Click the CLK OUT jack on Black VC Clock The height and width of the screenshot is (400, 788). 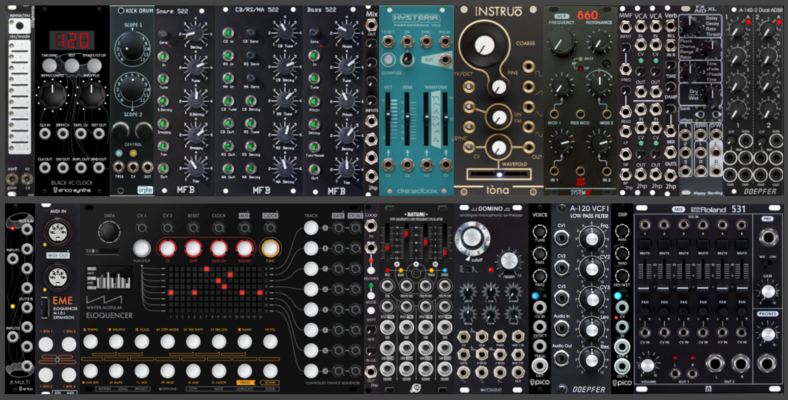coord(45,167)
